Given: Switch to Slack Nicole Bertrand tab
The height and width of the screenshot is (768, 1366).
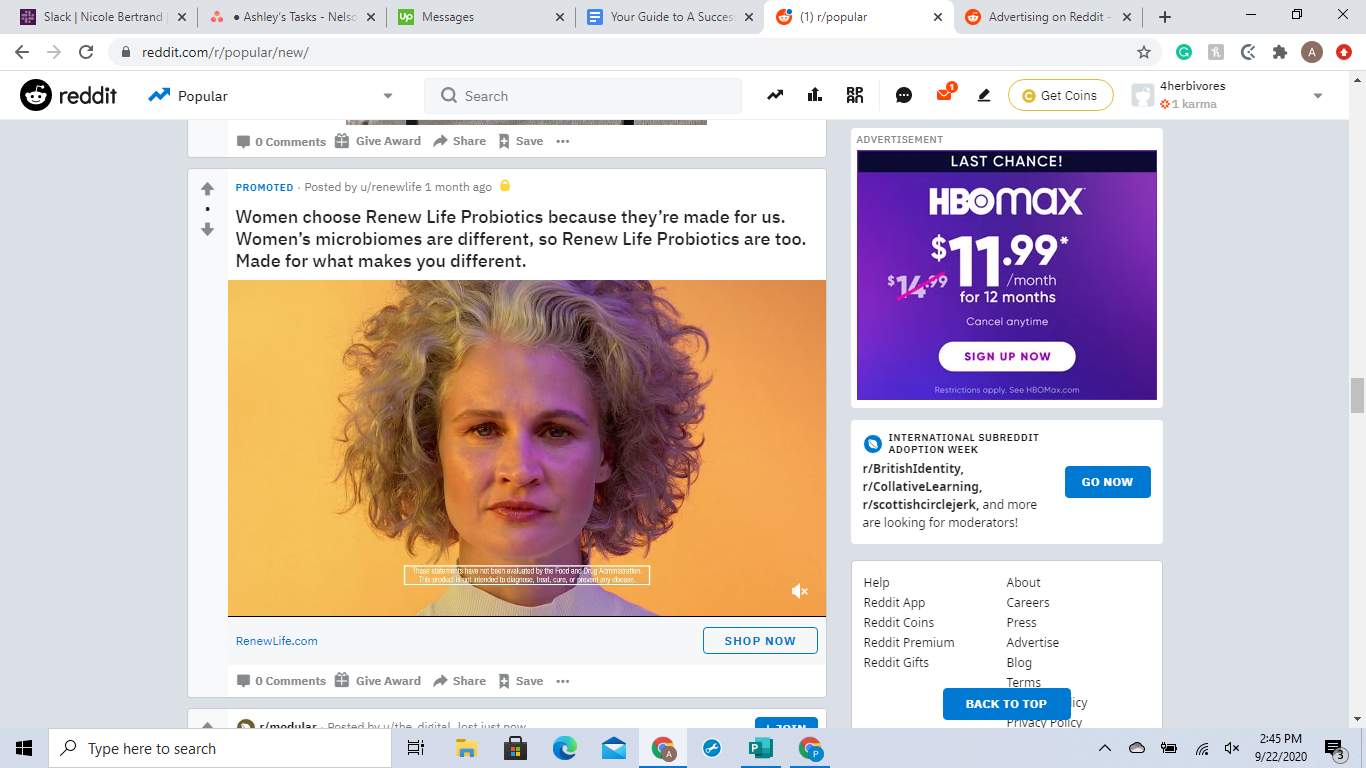Looking at the screenshot, I should [x=104, y=17].
